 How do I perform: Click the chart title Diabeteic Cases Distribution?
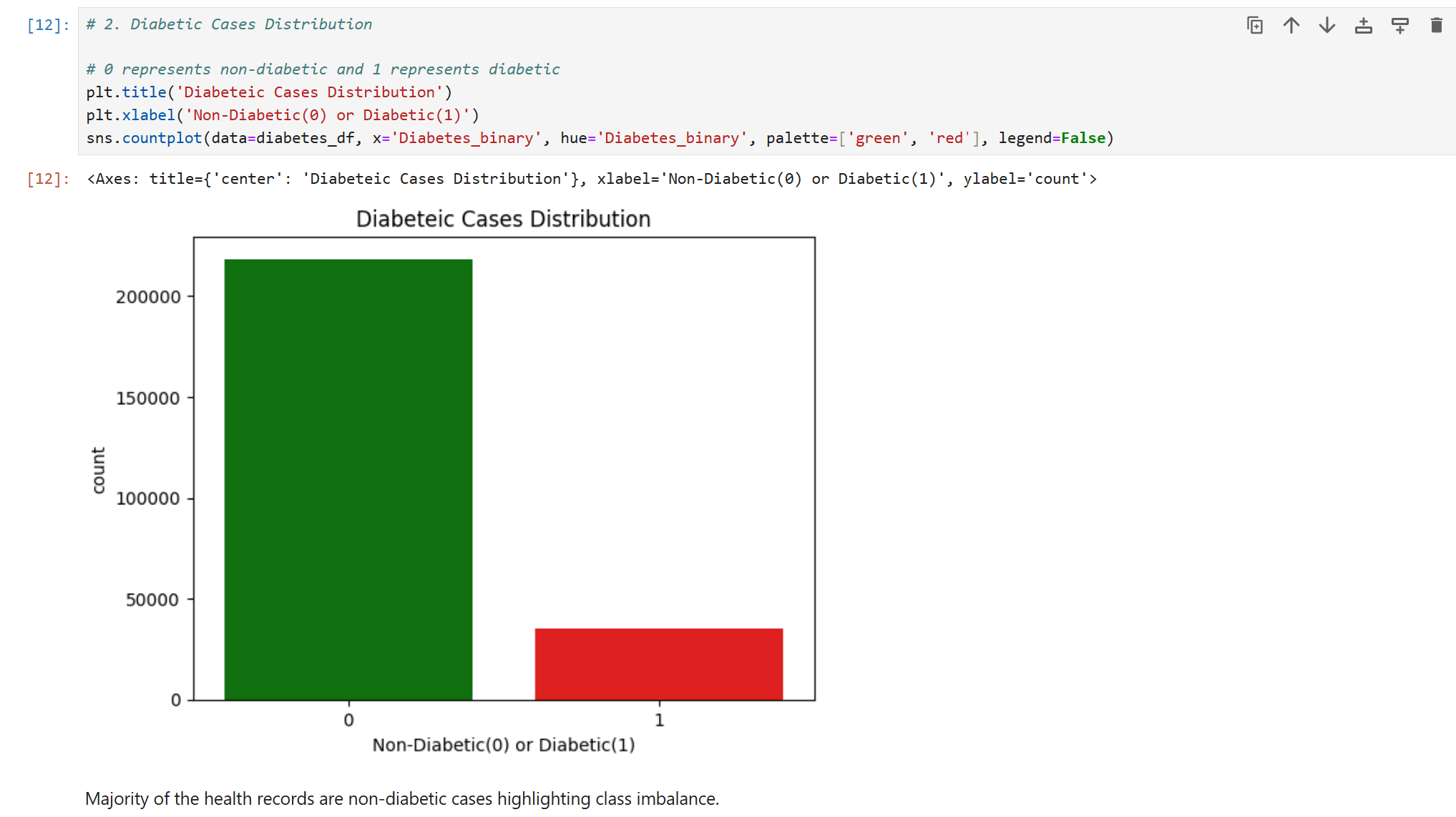pos(503,219)
